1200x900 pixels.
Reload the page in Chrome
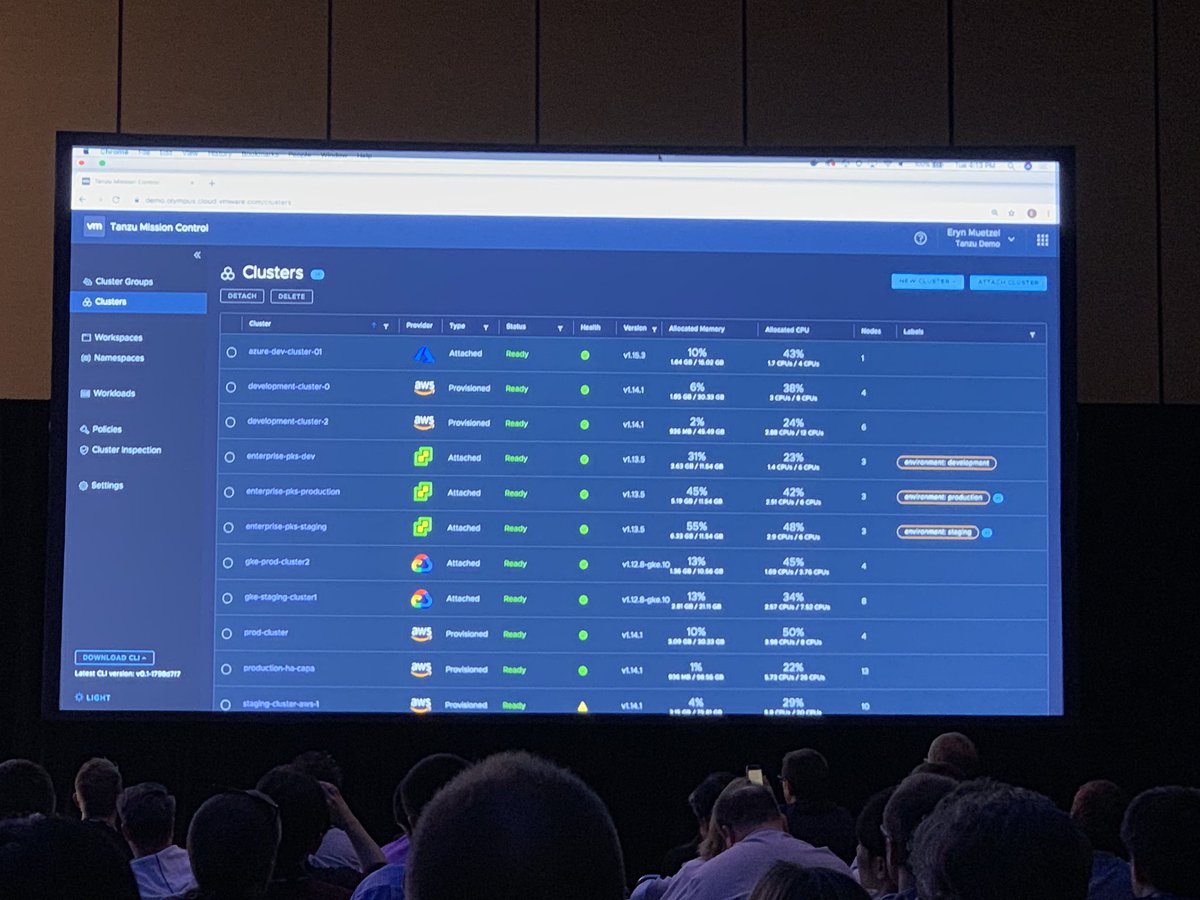click(116, 199)
